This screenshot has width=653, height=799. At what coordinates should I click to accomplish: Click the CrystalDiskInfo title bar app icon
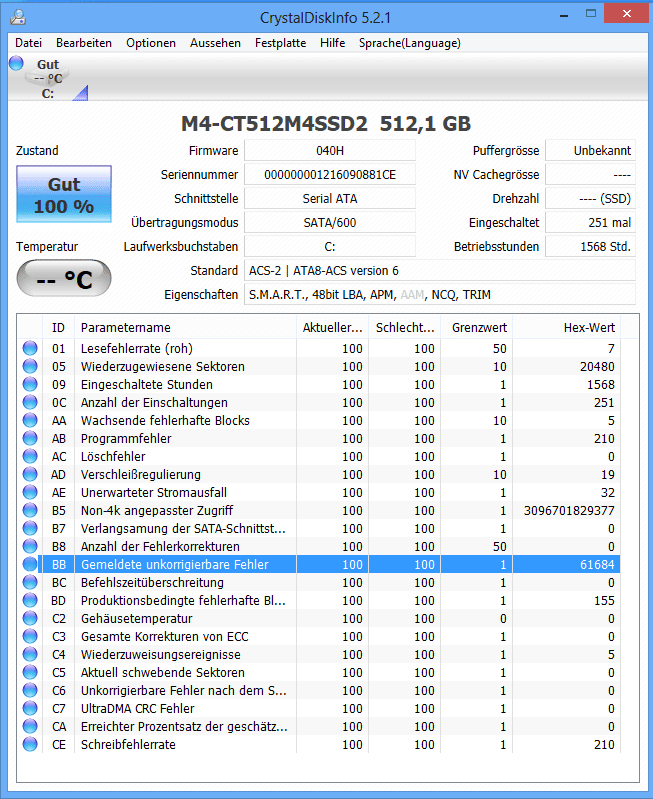click(x=18, y=18)
